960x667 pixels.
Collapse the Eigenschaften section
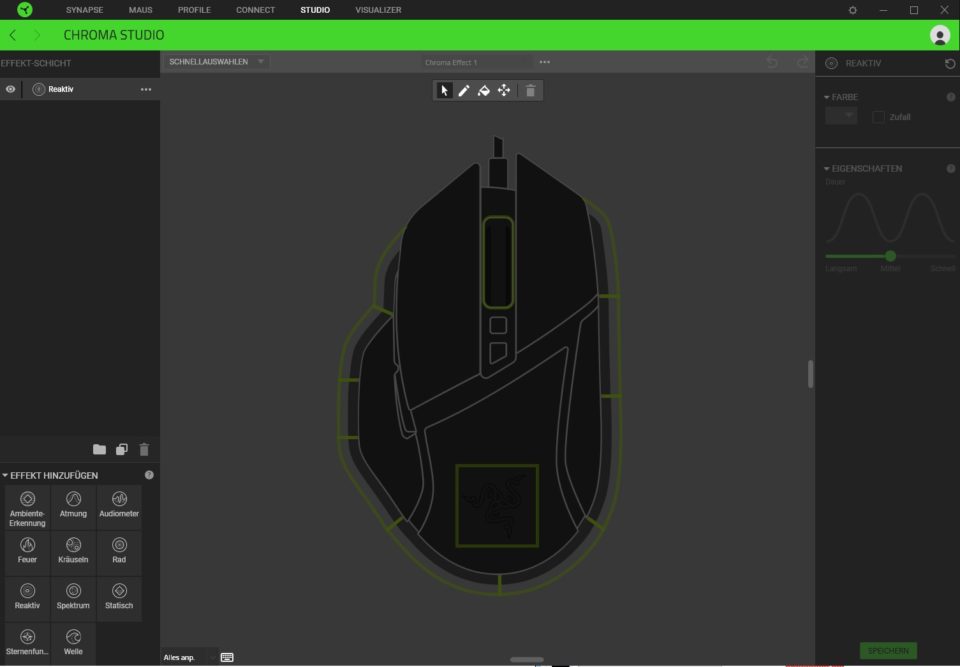pos(827,169)
